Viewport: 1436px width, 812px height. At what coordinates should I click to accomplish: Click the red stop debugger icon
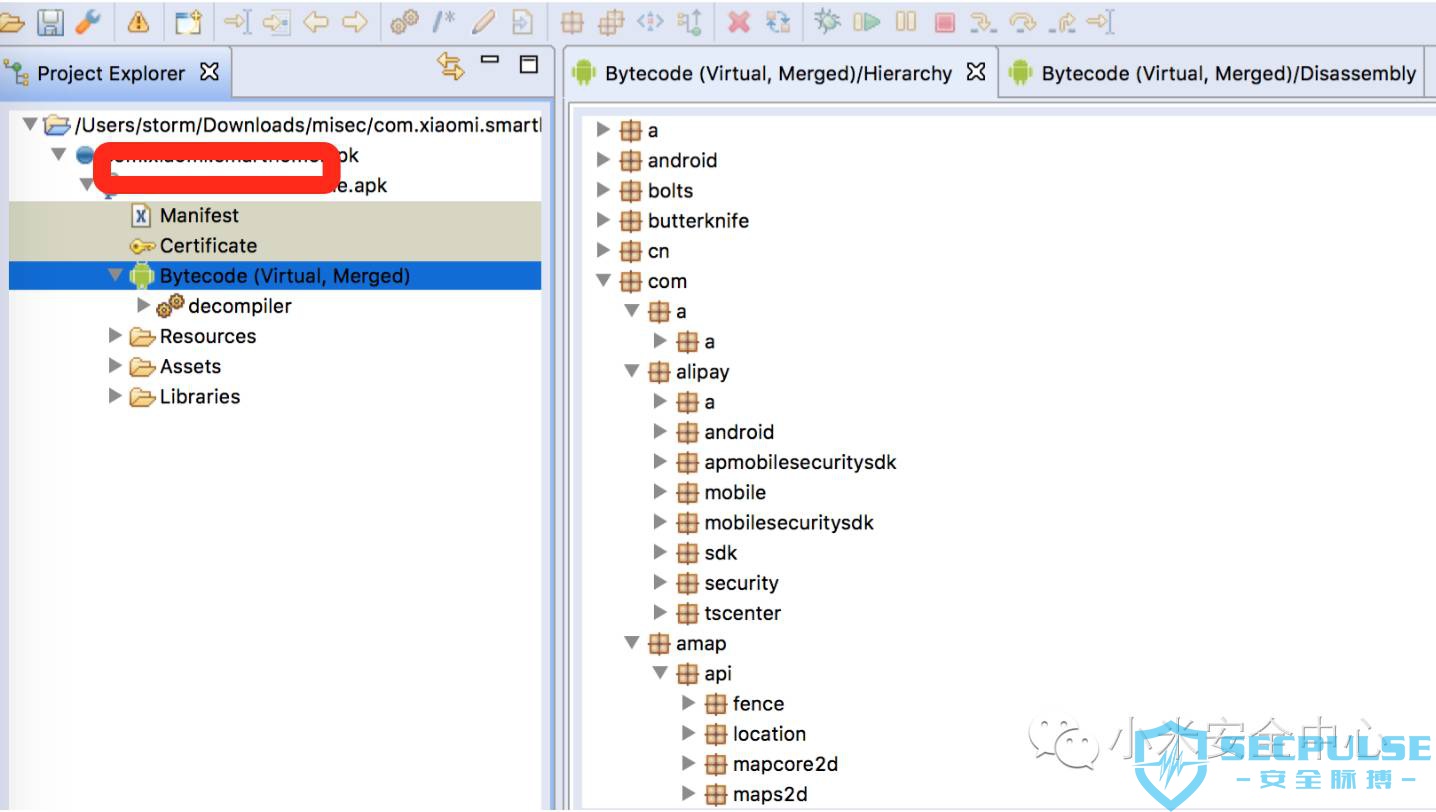click(945, 21)
